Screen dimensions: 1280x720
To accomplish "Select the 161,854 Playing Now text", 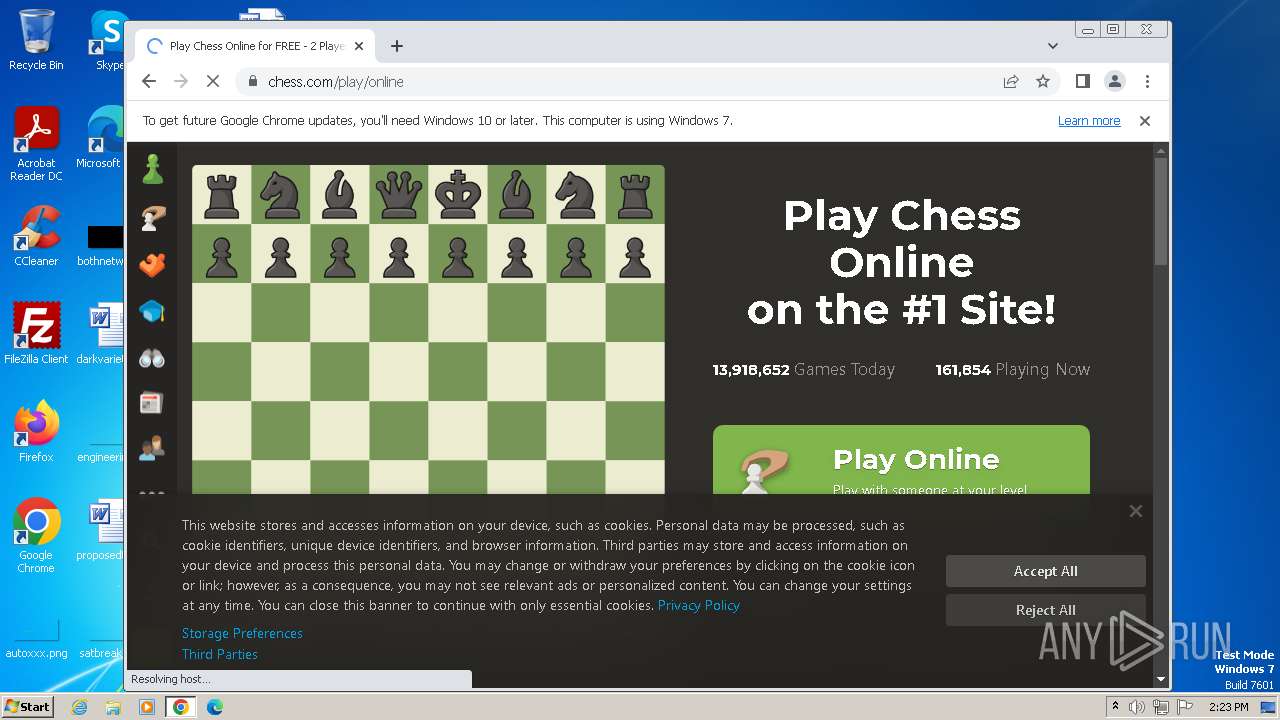I will point(1012,369).
